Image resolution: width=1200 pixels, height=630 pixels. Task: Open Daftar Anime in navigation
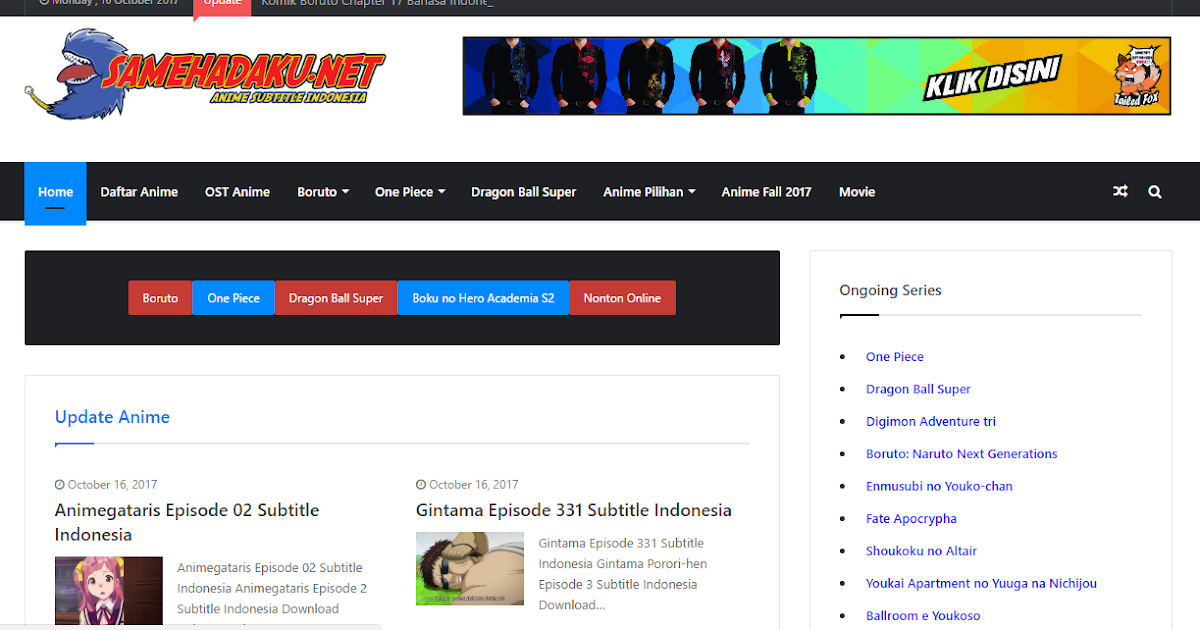coord(139,192)
